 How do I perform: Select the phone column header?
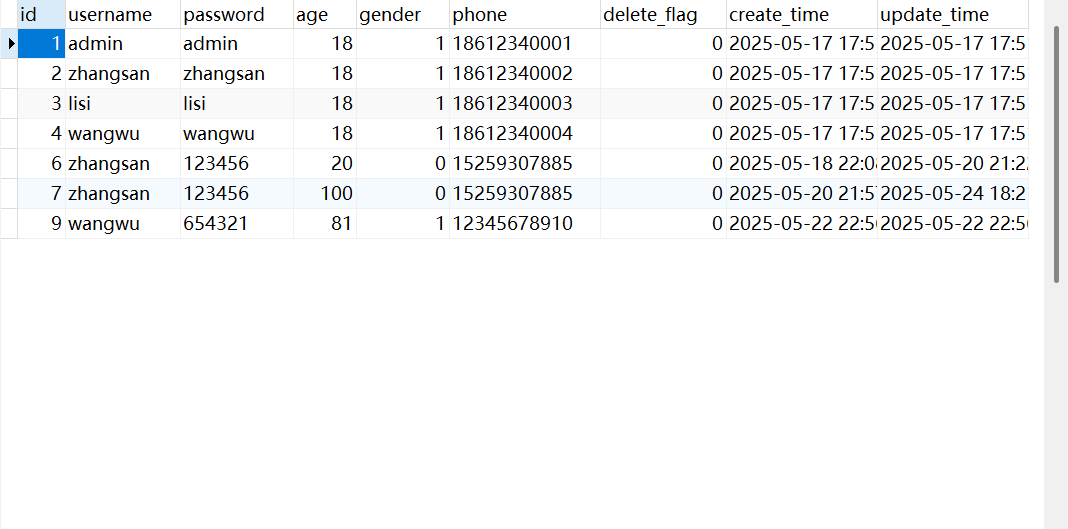click(x=524, y=14)
